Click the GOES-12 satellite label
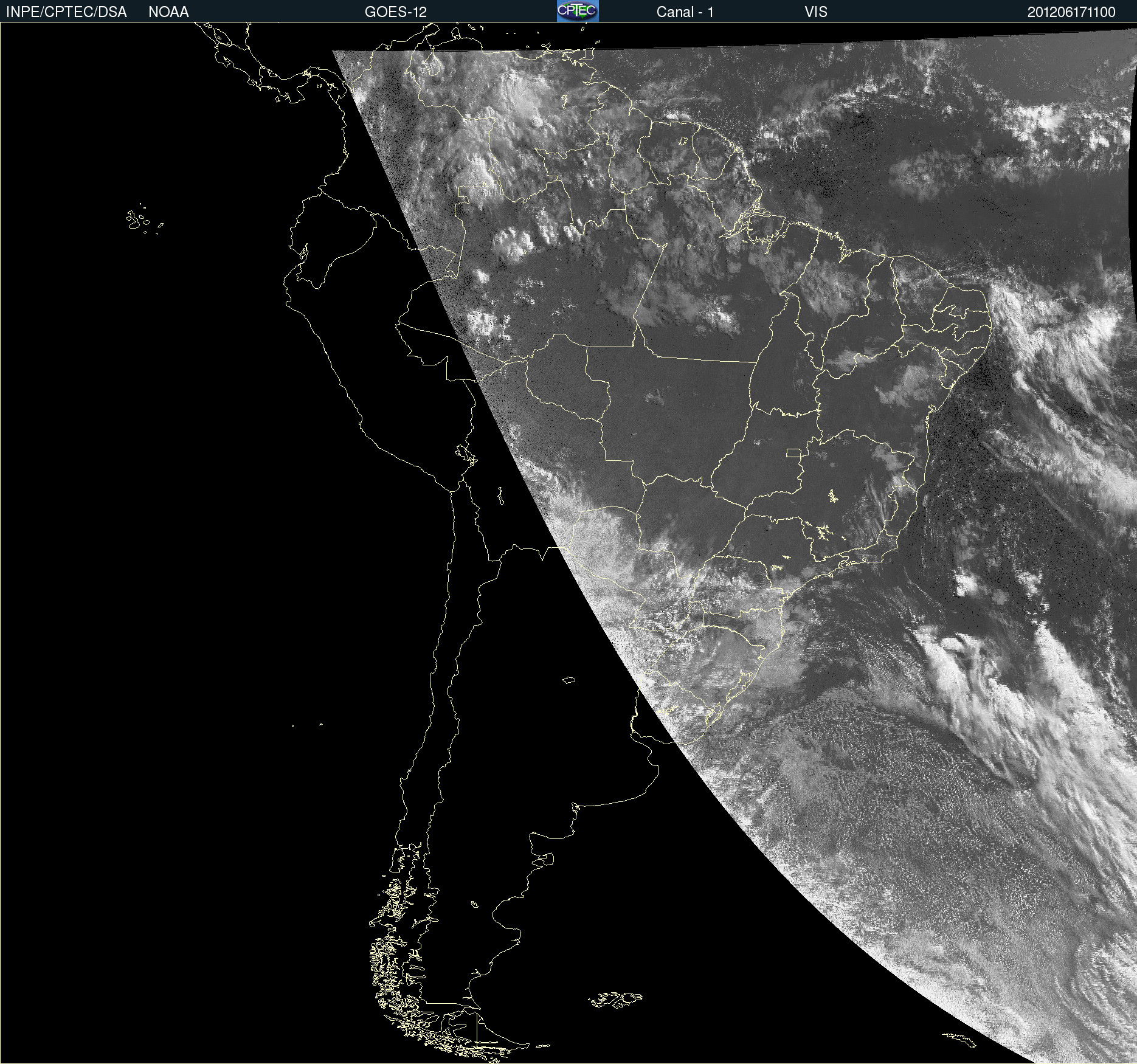Image resolution: width=1137 pixels, height=1064 pixels. (x=396, y=12)
